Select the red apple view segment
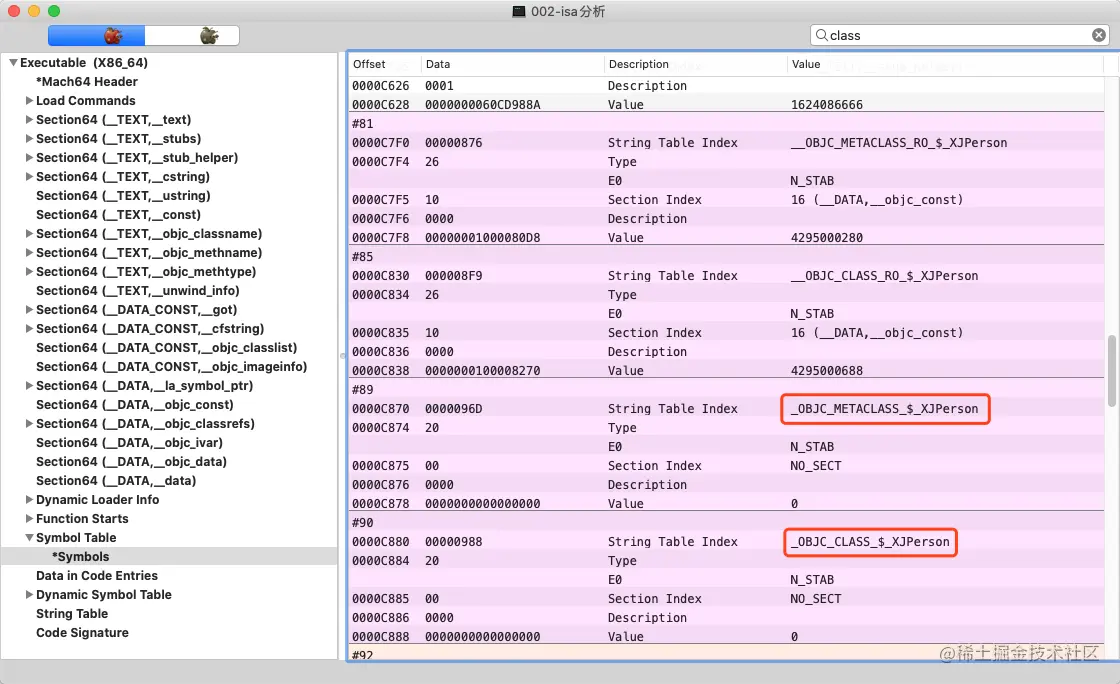This screenshot has height=684, width=1120. click(96, 36)
